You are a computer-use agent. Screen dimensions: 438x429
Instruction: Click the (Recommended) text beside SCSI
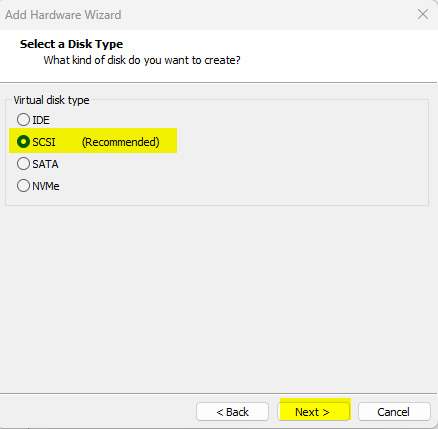(121, 142)
